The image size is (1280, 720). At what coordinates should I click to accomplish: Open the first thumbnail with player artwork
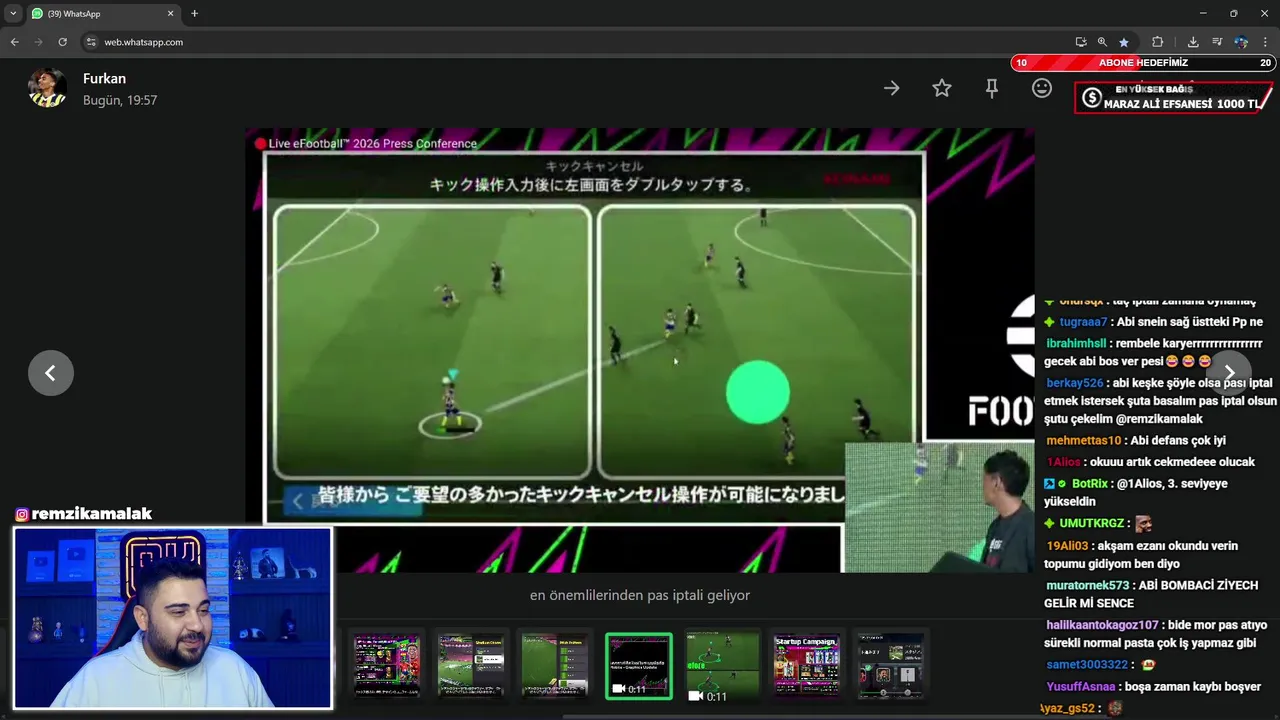click(x=387, y=664)
